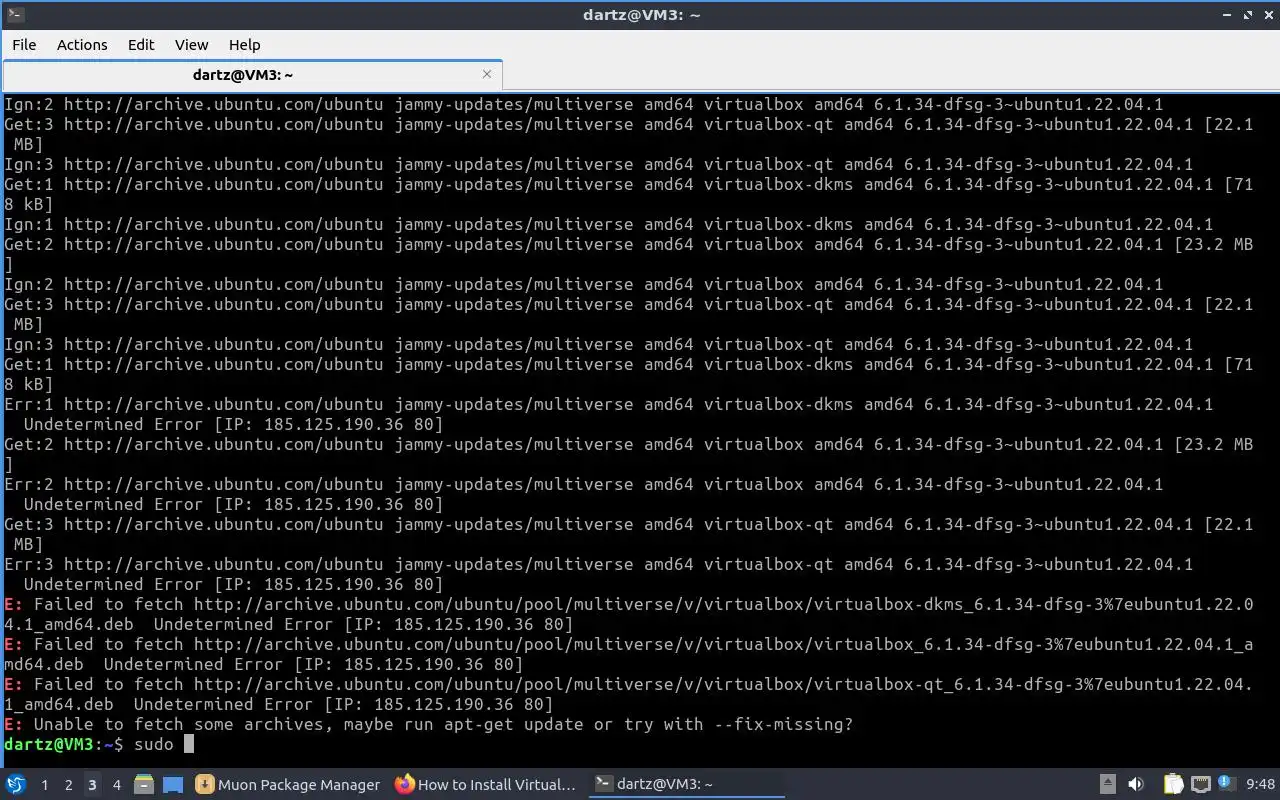Select the dartz@VM3 terminal taskbar entry

point(686,784)
